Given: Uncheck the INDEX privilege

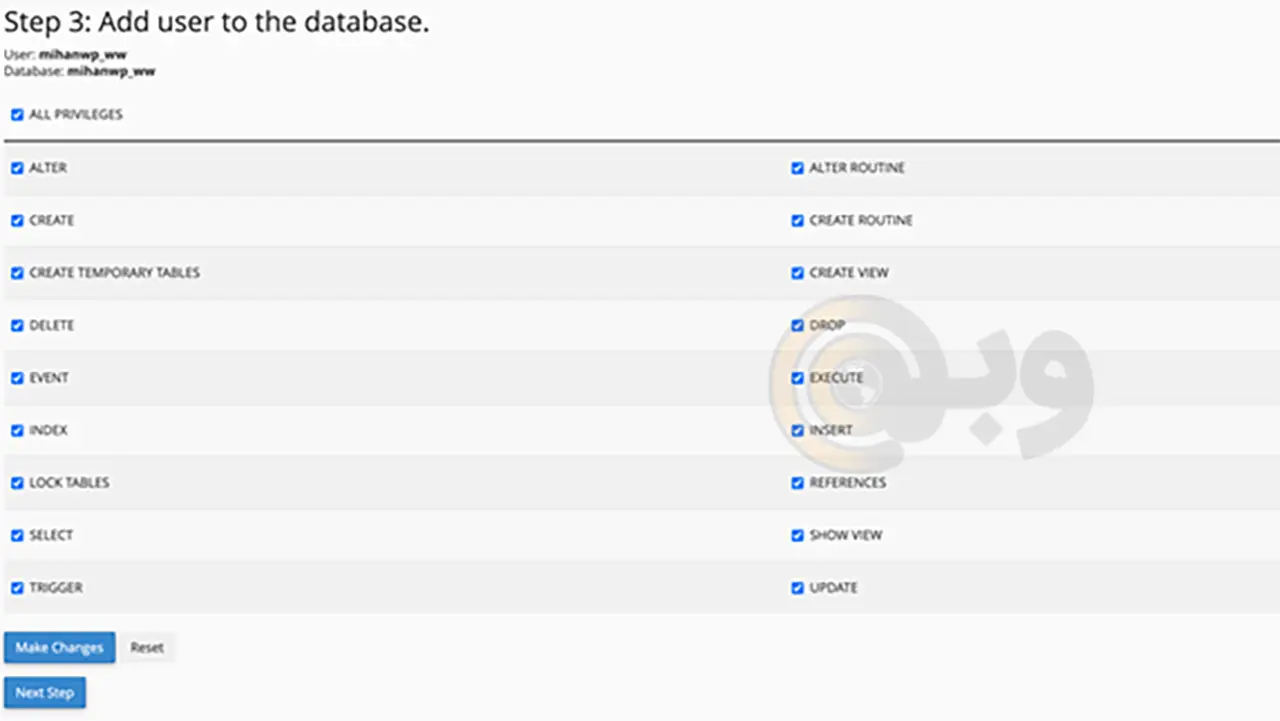Looking at the screenshot, I should (17, 431).
